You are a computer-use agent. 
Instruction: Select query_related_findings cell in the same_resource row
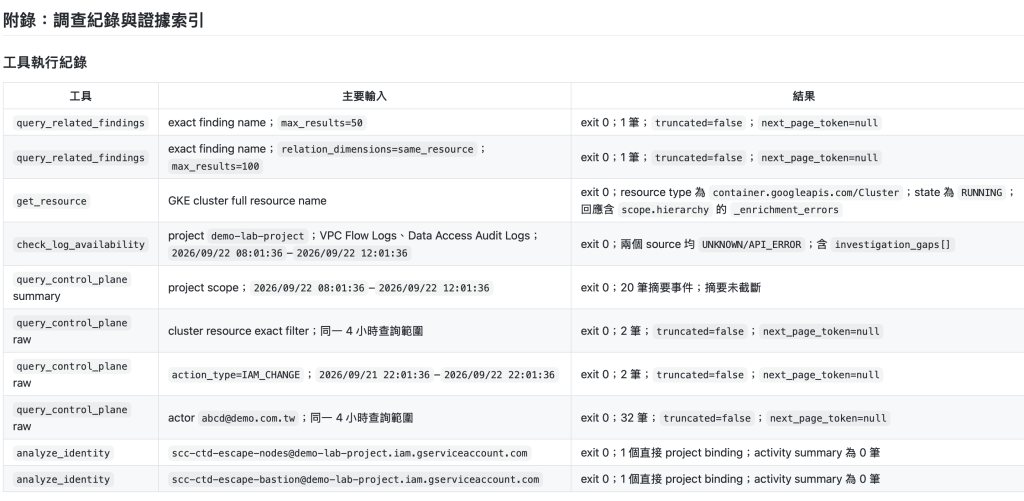pyautogui.click(x=81, y=157)
